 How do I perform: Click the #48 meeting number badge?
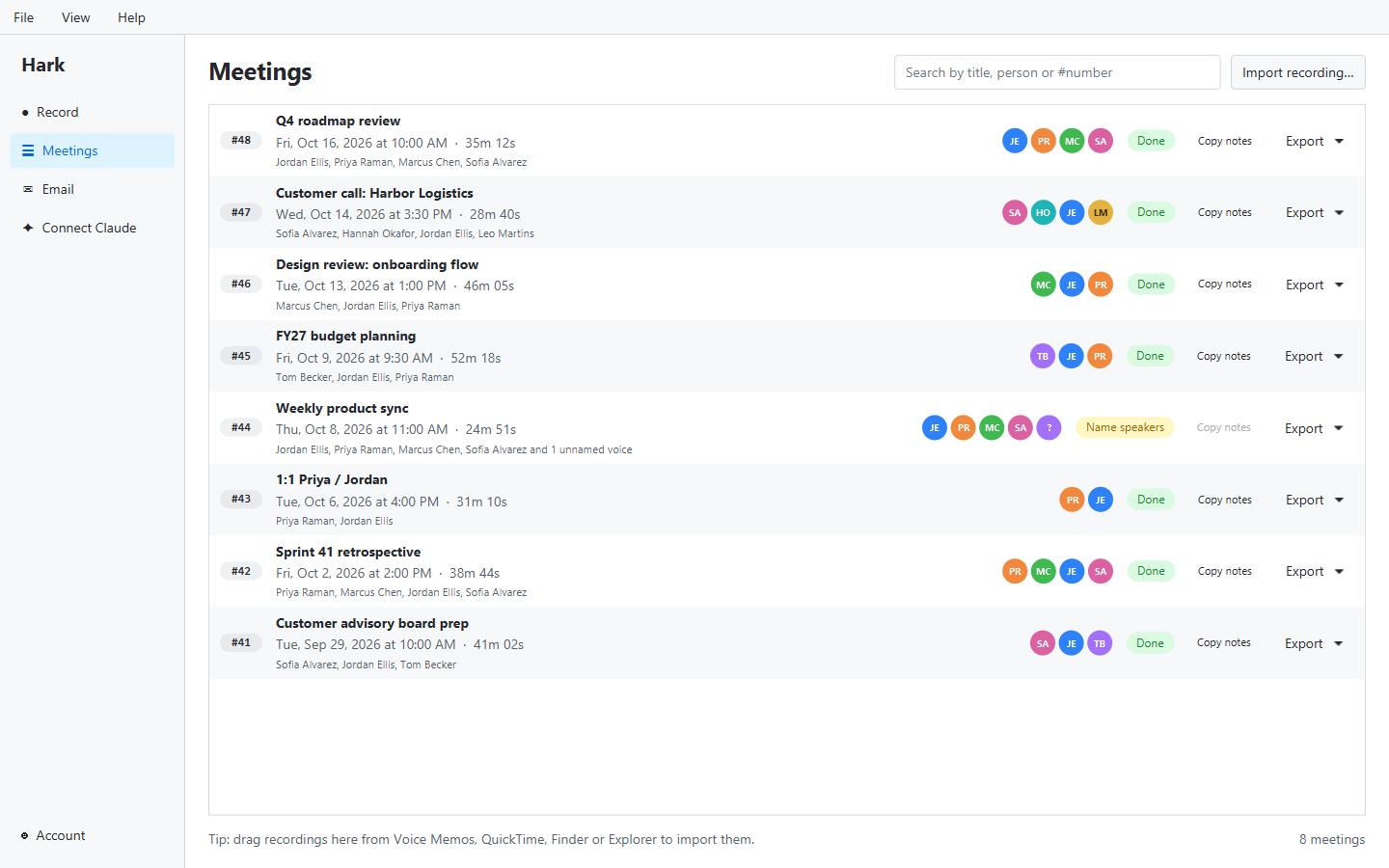241,141
